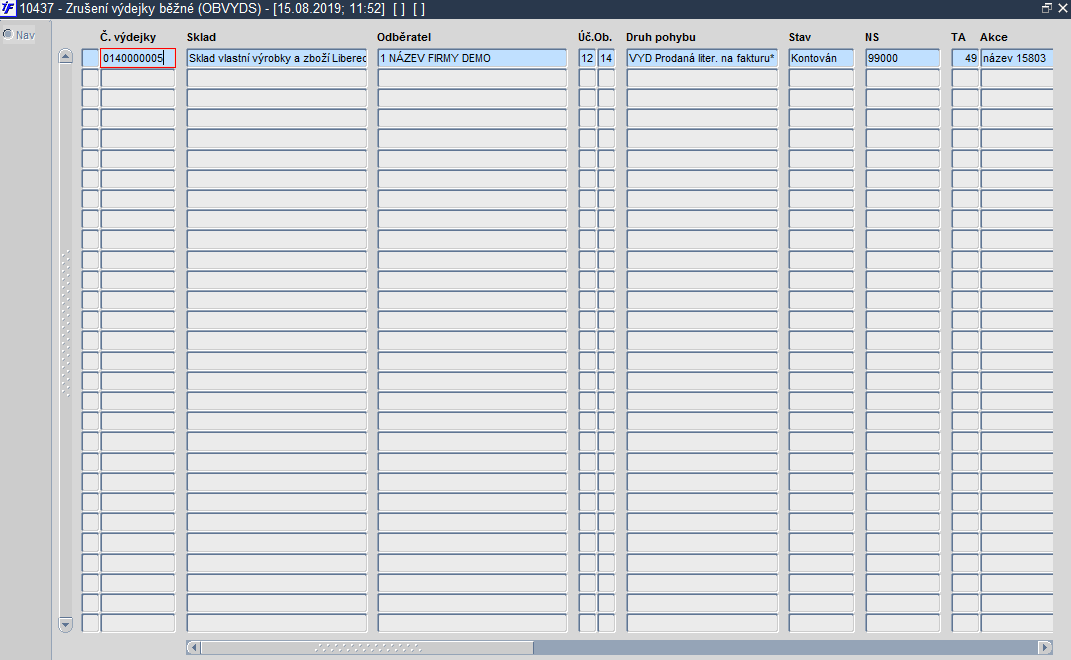Image resolution: width=1071 pixels, height=660 pixels.
Task: Click the Úč. cell containing 12
Action: tap(587, 58)
